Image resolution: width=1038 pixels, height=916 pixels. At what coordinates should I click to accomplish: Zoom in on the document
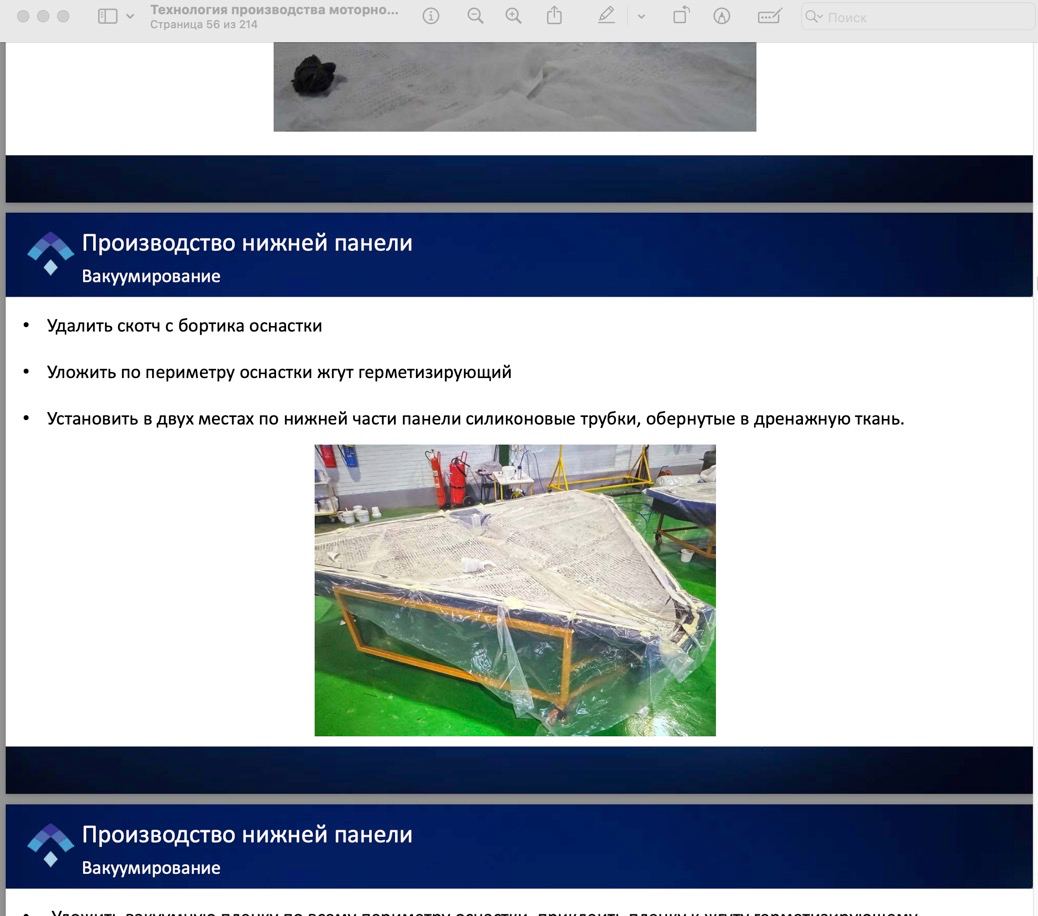tap(513, 16)
